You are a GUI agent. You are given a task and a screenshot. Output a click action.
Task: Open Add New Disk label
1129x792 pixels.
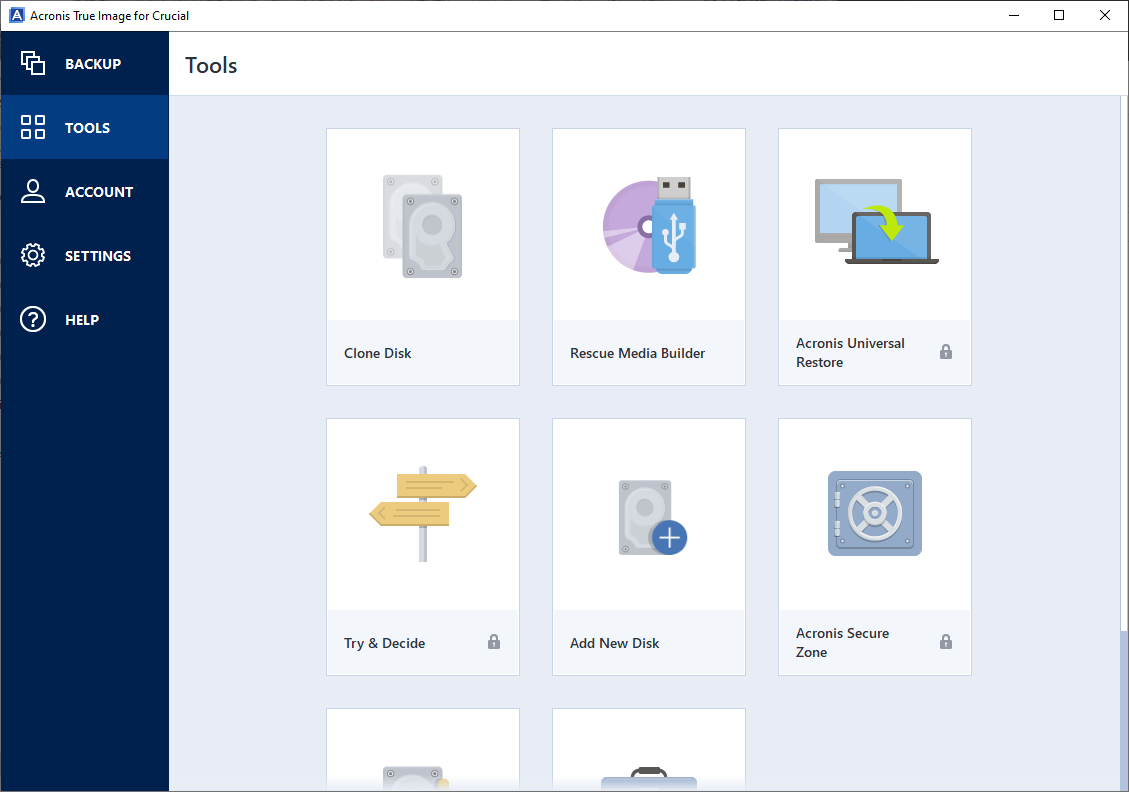coord(614,644)
